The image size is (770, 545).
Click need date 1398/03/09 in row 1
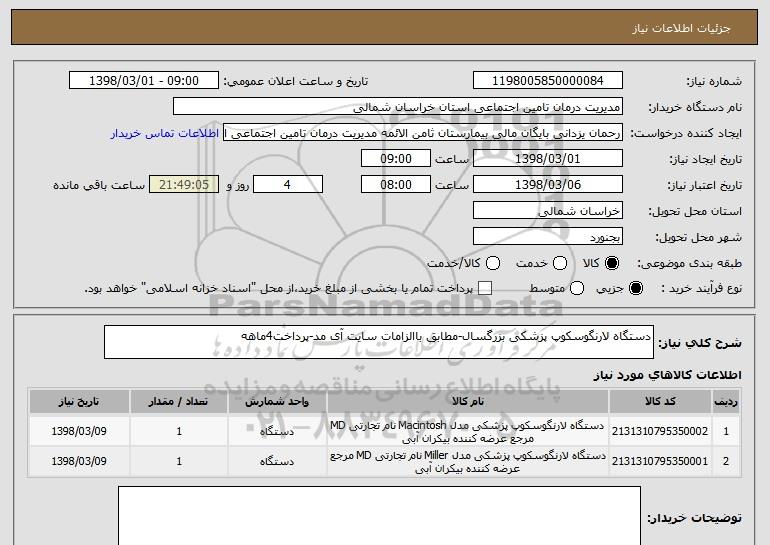79,431
